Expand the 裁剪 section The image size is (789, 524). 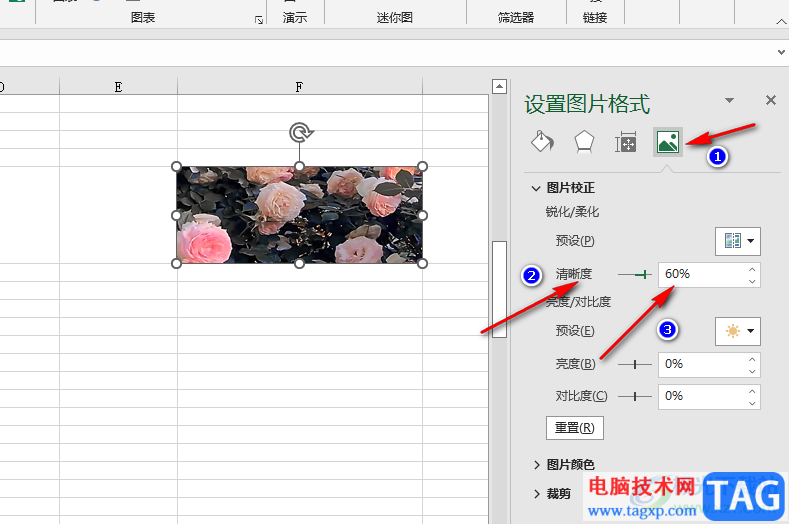(536, 494)
